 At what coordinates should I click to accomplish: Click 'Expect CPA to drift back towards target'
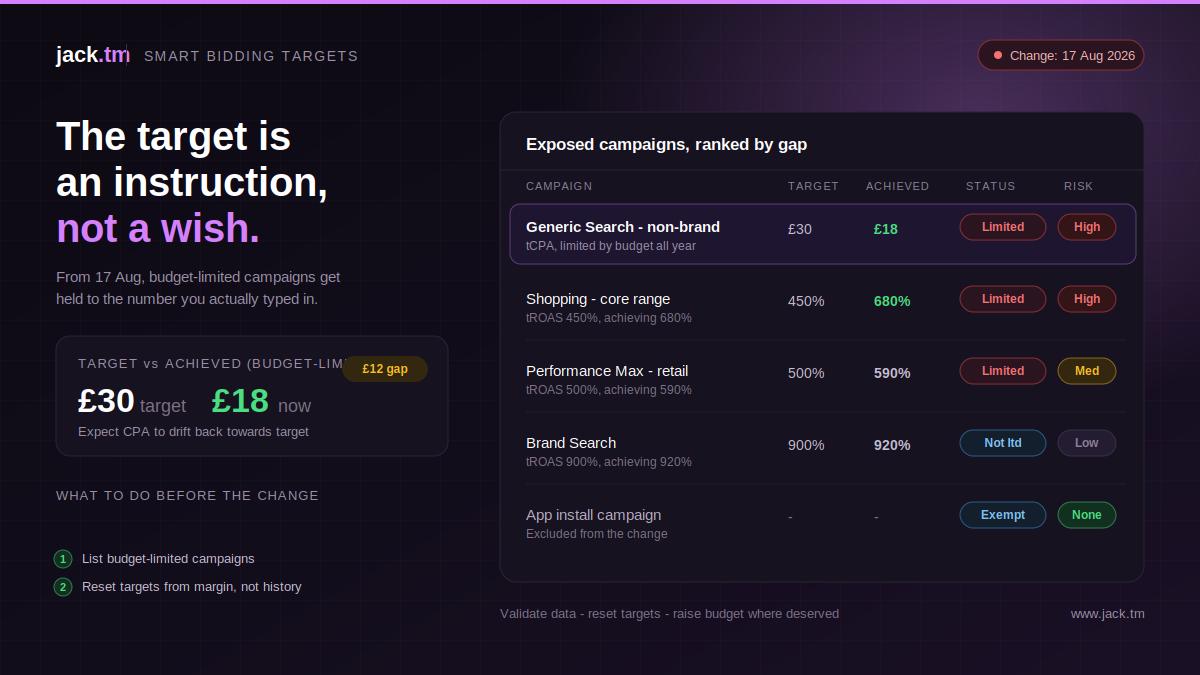click(193, 432)
